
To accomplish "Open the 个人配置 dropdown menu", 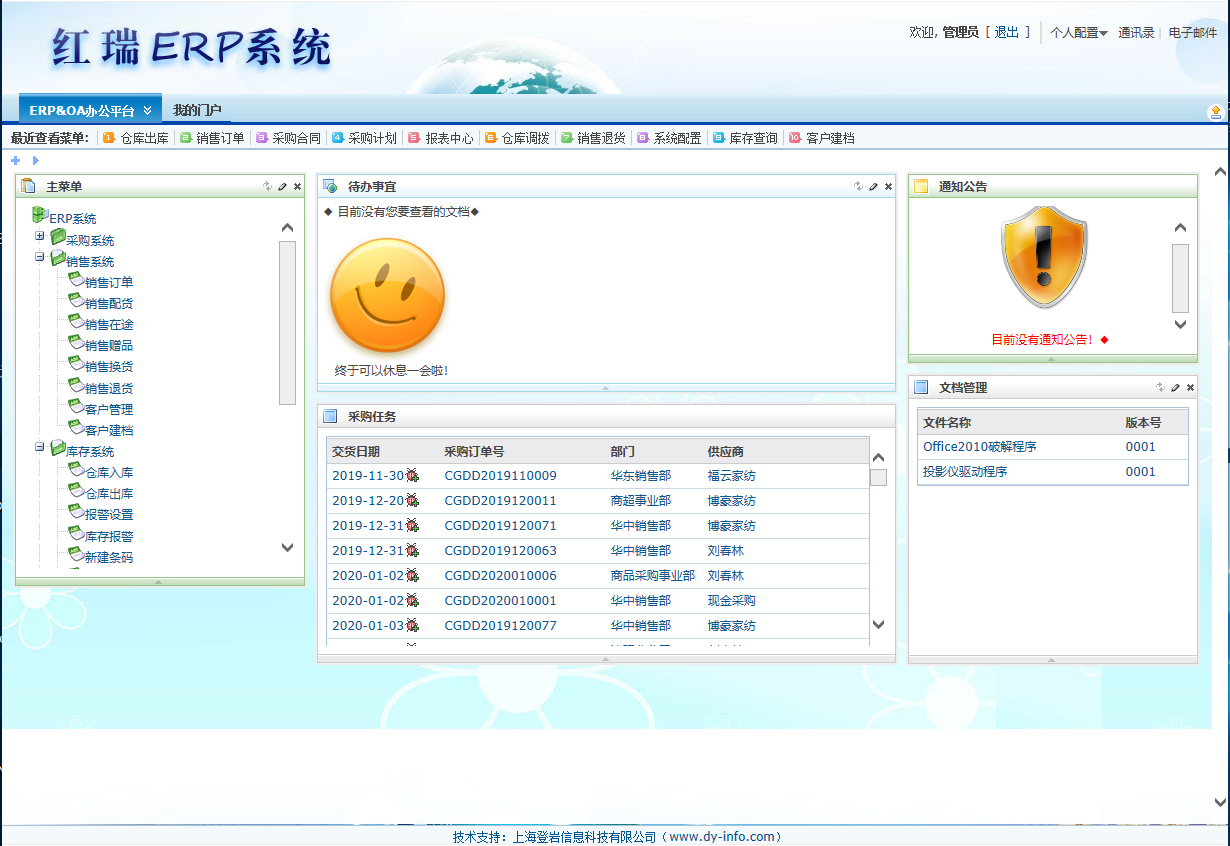I will pos(1078,32).
